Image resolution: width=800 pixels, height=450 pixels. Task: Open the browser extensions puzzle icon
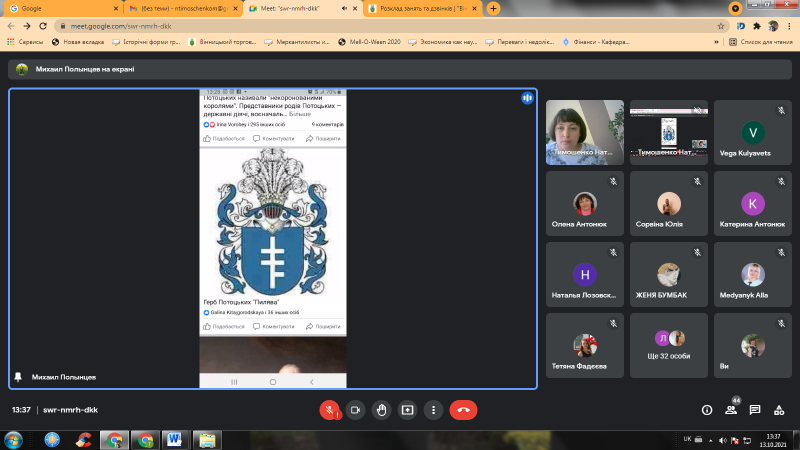point(757,26)
